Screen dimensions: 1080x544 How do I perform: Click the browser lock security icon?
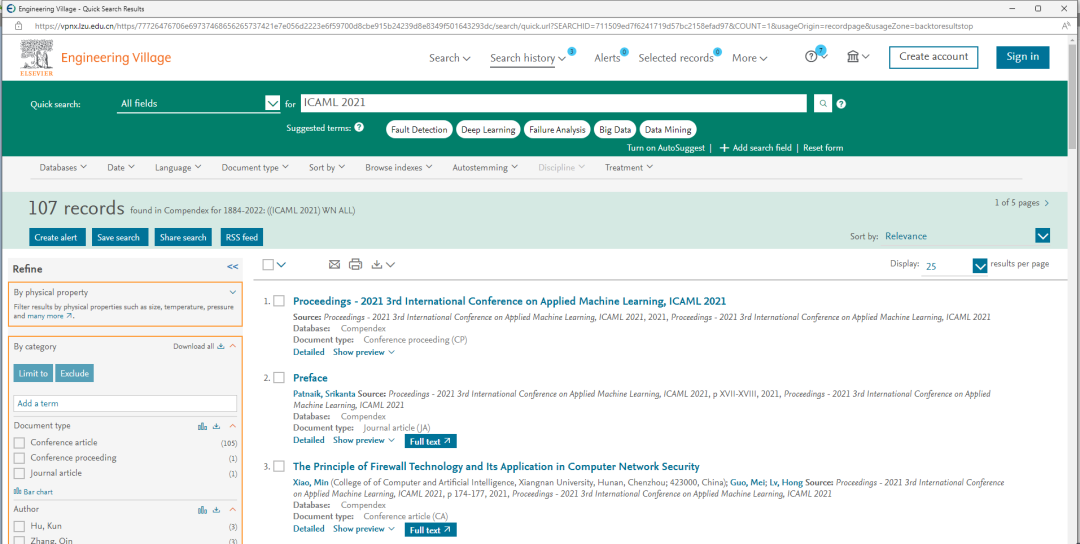coord(21,25)
